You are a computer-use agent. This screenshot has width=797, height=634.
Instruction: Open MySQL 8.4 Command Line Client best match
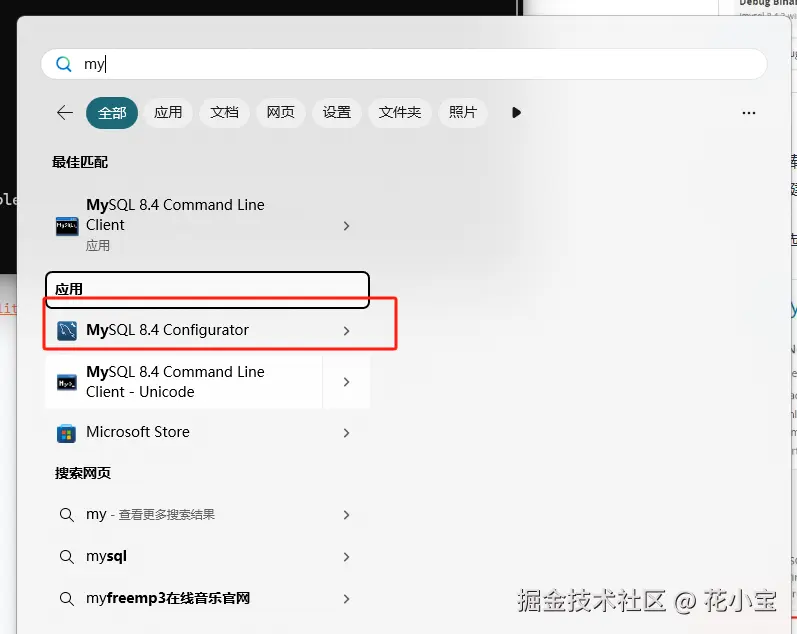point(207,225)
